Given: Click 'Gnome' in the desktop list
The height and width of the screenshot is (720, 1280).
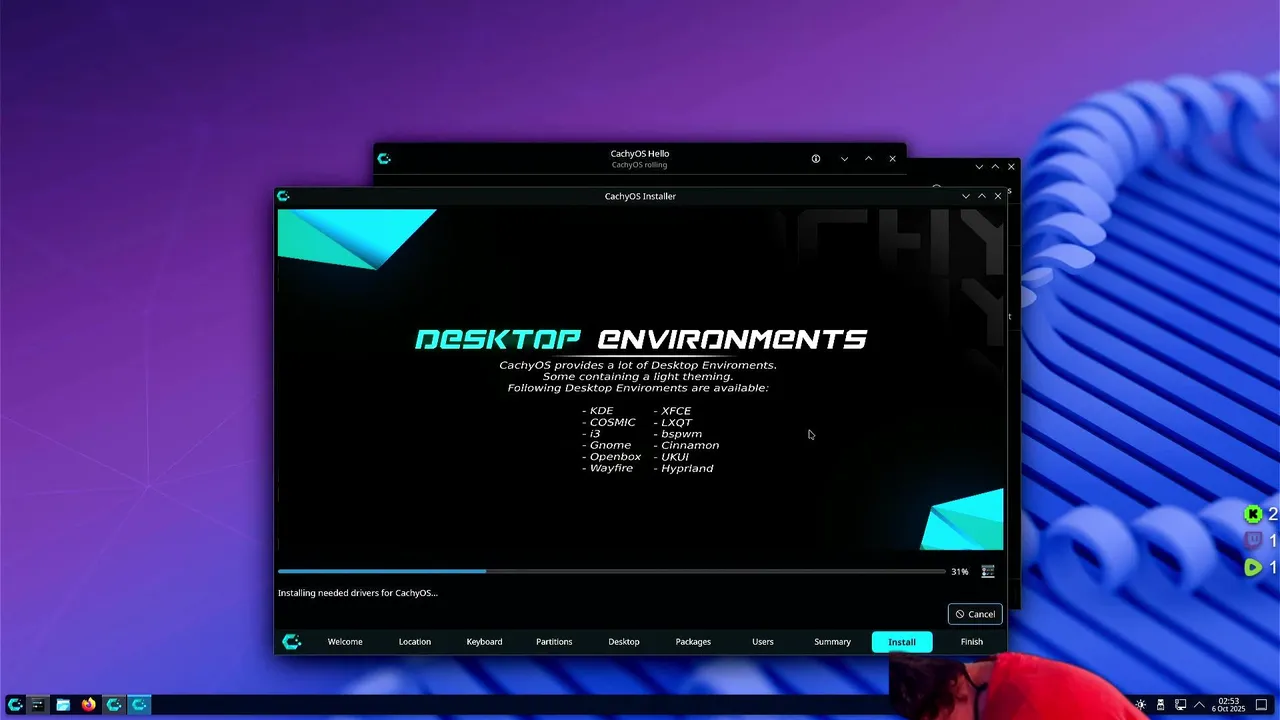Looking at the screenshot, I should [x=610, y=445].
